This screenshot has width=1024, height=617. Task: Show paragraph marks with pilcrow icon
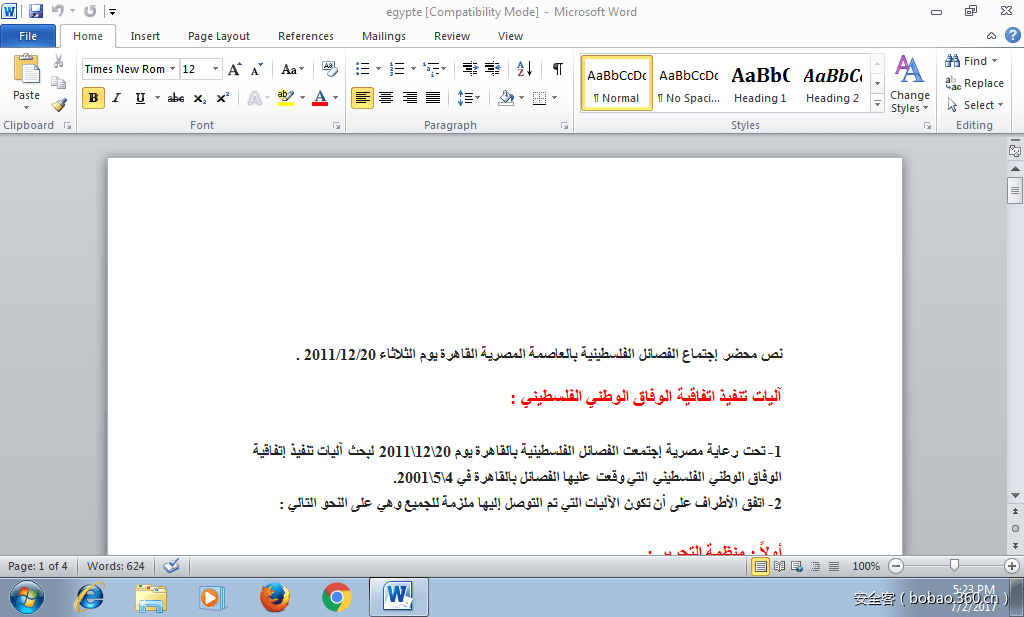point(557,69)
